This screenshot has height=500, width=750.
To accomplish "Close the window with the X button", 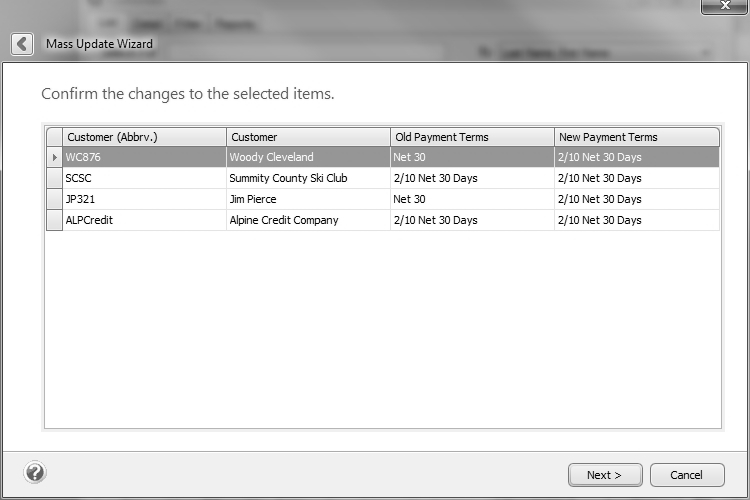I will [x=724, y=6].
